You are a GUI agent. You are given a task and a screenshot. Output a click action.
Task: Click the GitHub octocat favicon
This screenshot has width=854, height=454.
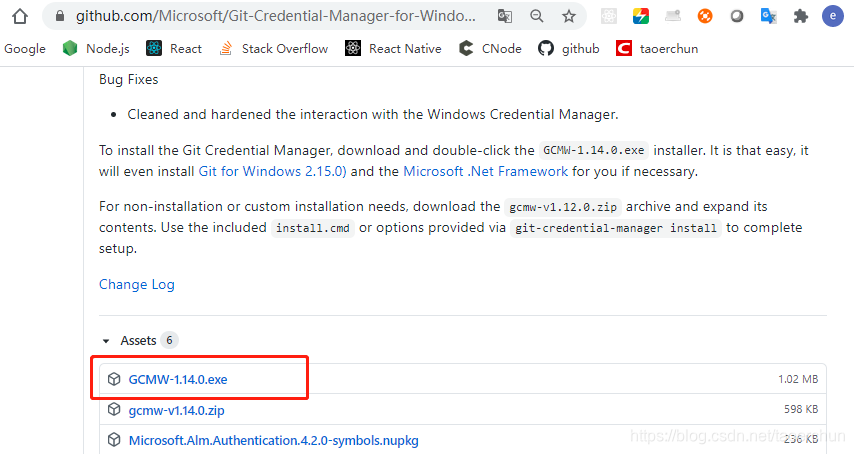(x=546, y=48)
